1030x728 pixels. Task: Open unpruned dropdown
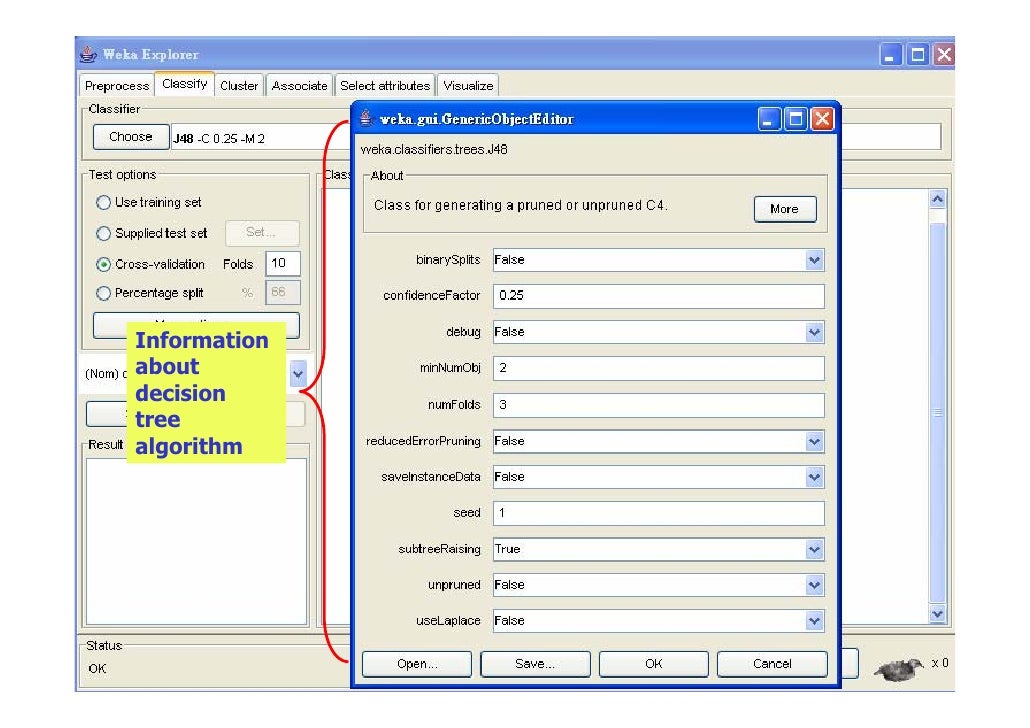(x=814, y=585)
